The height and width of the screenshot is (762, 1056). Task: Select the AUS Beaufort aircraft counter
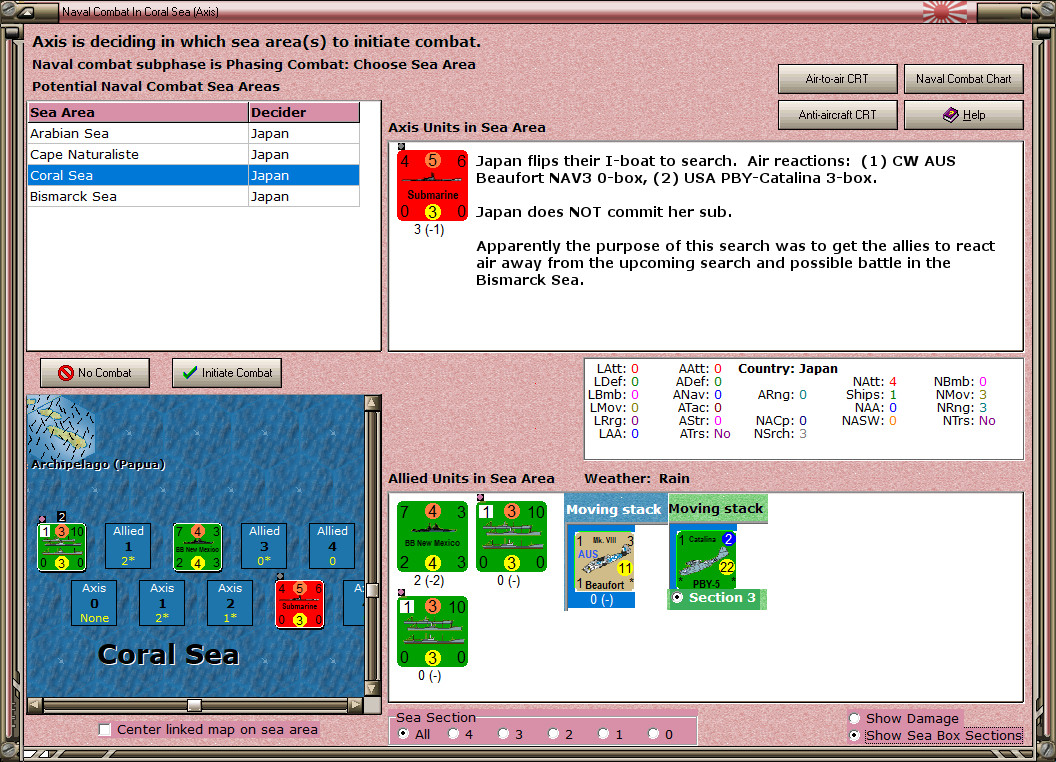pos(604,562)
